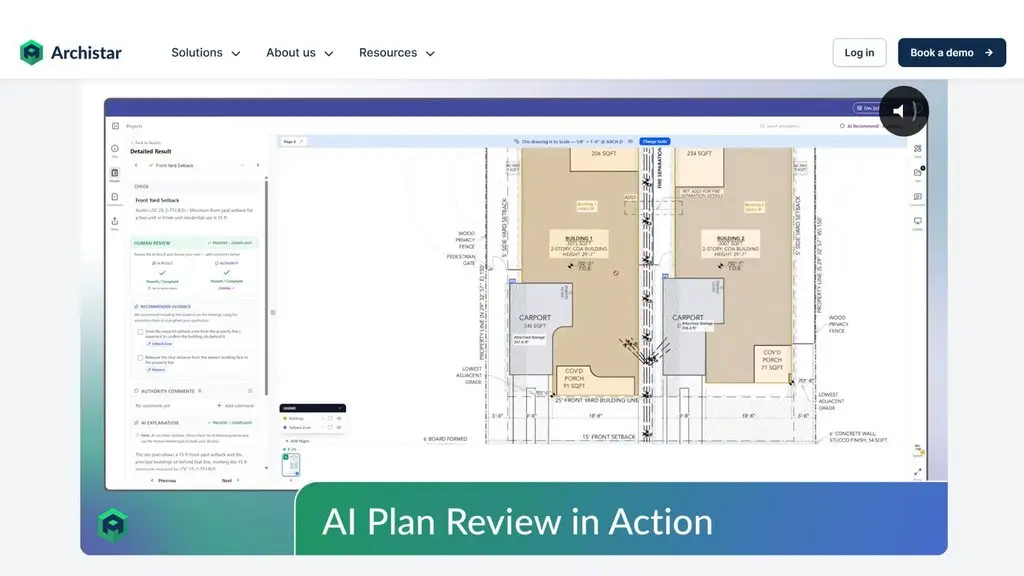The width and height of the screenshot is (1024, 576).
Task: Tick the 'Draw the required setback zone' checkbox
Action: coord(140,332)
